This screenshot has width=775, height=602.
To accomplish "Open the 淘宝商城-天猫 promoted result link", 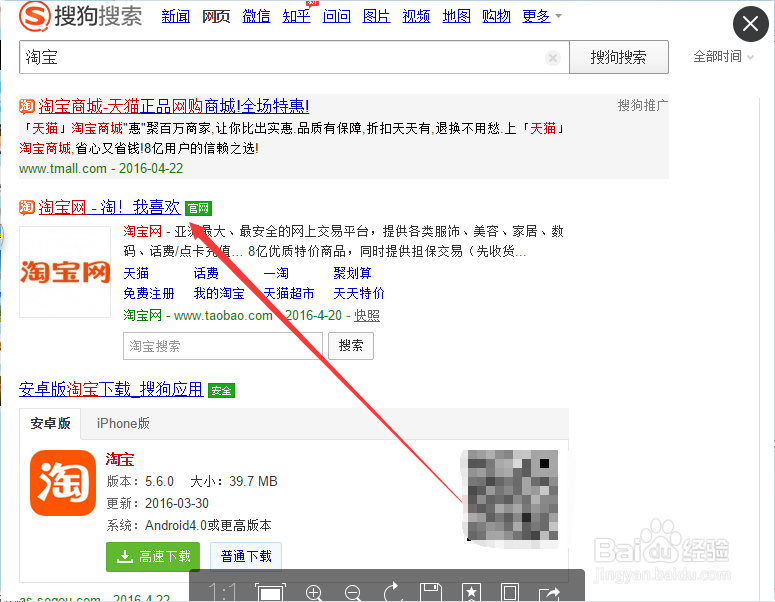I will tap(173, 106).
